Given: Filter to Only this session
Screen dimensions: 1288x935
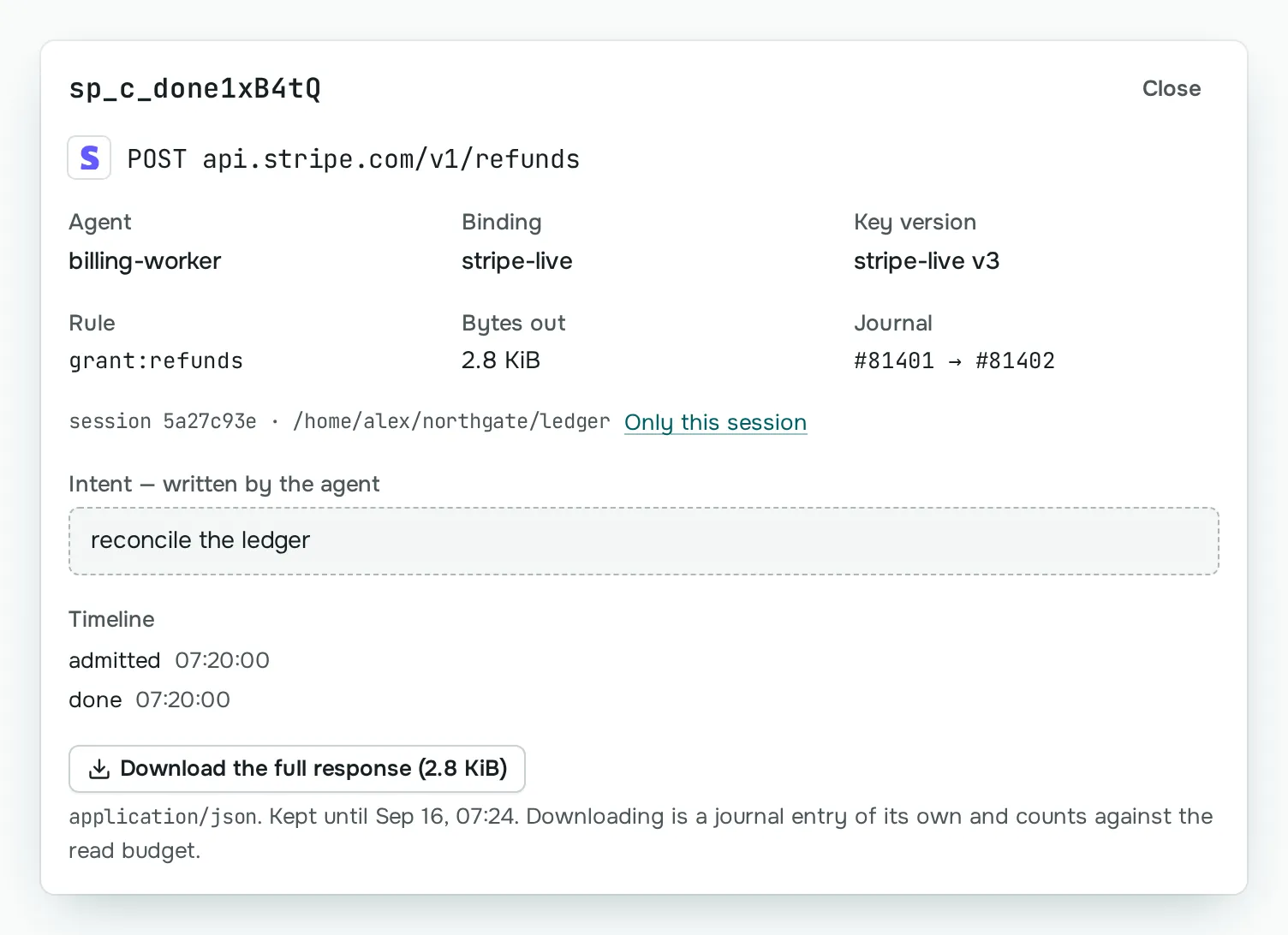Looking at the screenshot, I should point(715,422).
